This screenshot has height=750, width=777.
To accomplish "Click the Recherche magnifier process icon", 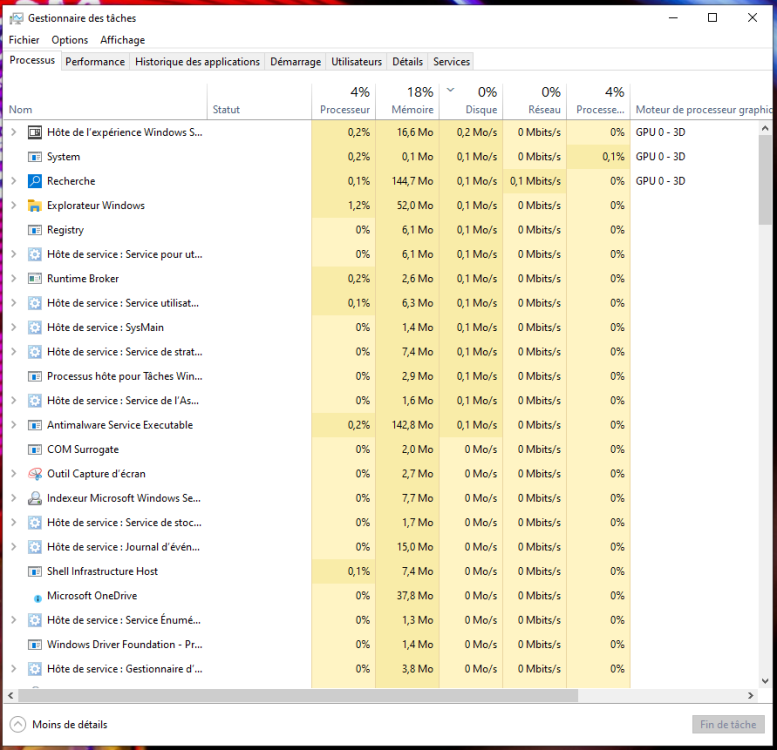I will (x=35, y=181).
